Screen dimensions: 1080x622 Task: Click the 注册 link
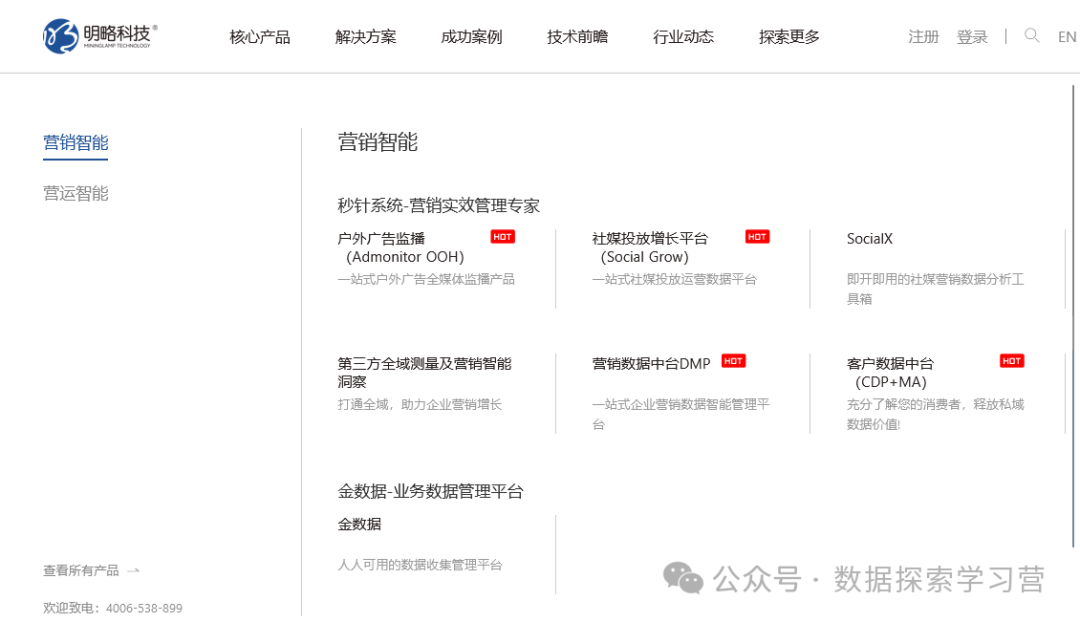[x=923, y=37]
